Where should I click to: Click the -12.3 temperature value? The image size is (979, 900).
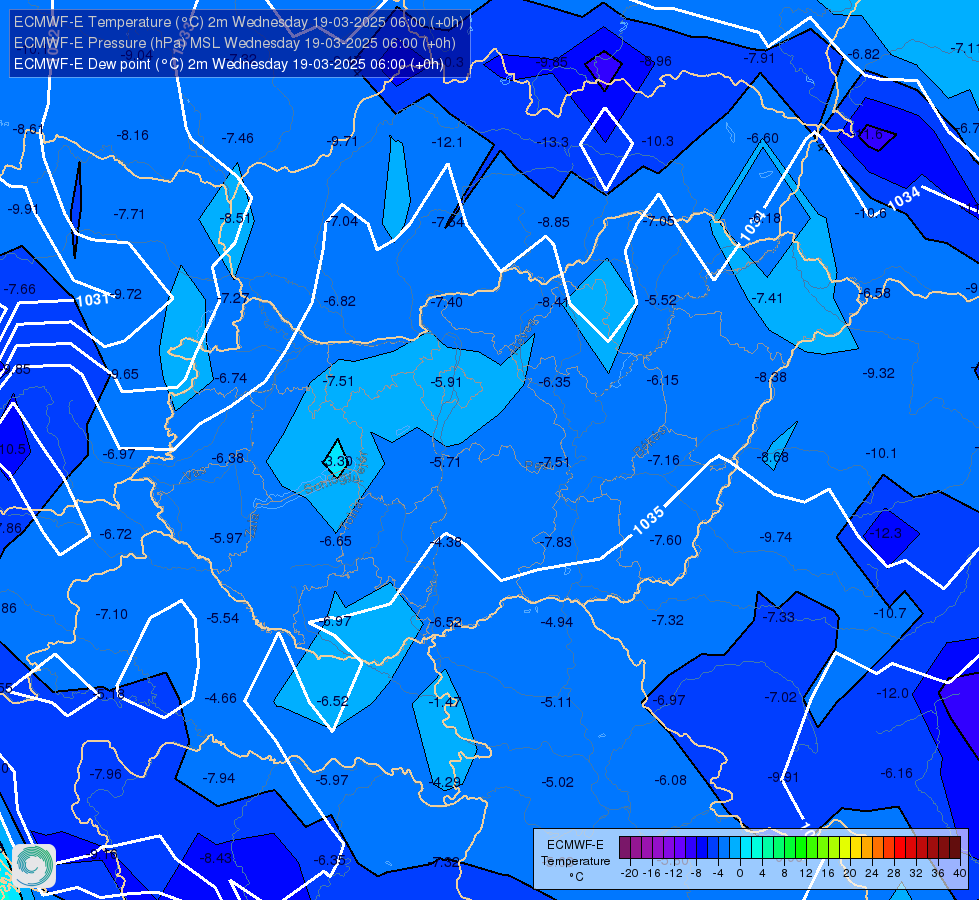886,533
